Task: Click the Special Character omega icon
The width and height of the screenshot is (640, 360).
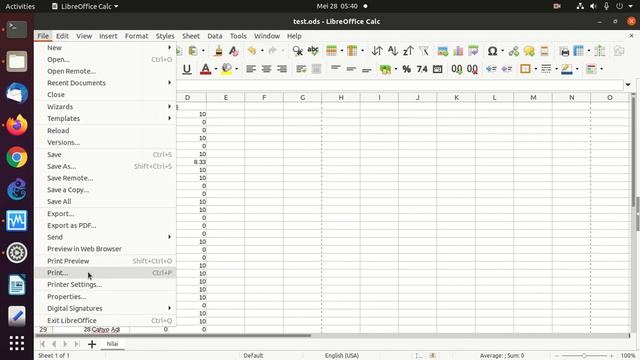Action: tap(492, 51)
